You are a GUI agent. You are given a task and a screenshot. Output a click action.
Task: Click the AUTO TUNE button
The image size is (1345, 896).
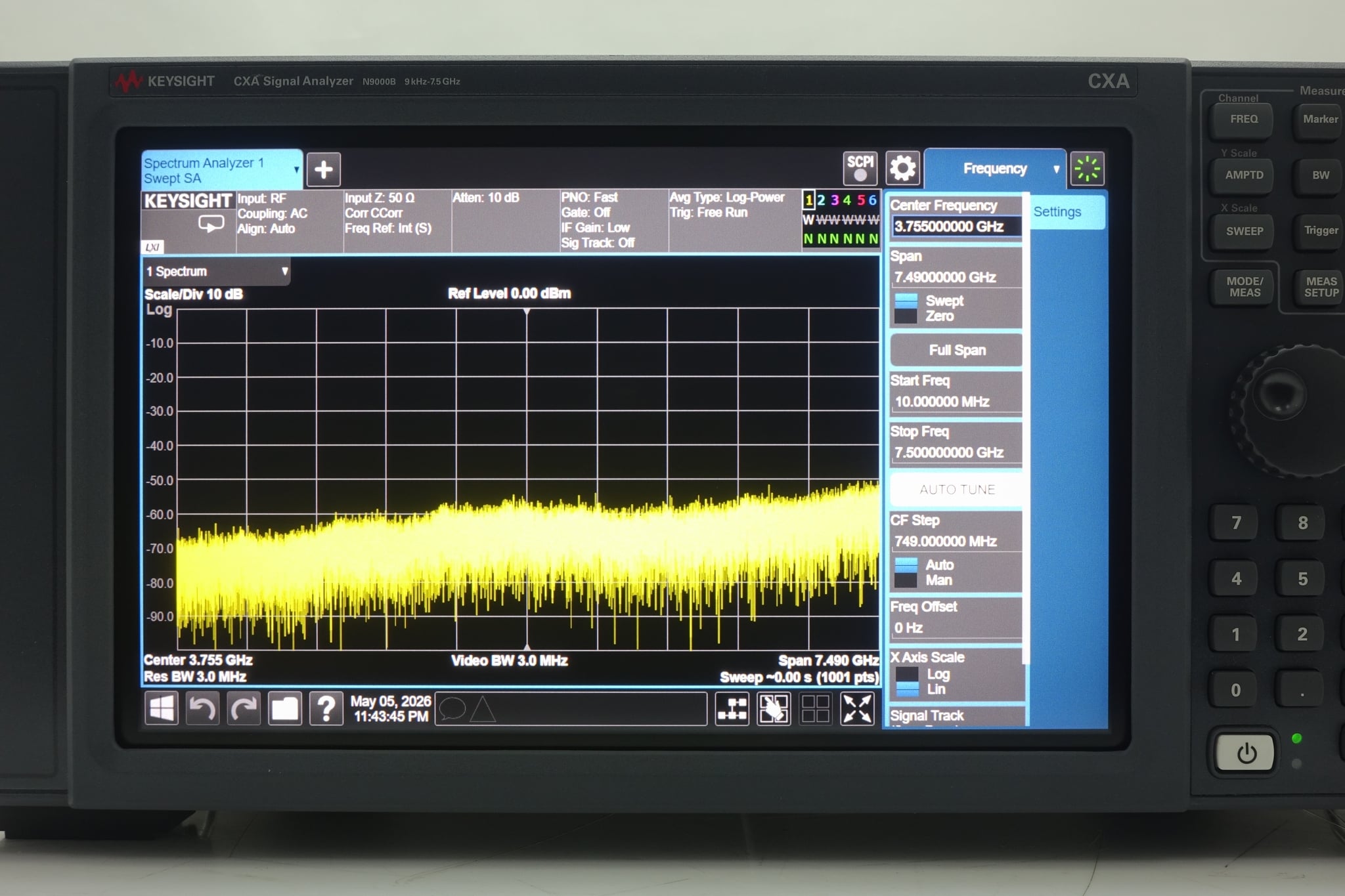click(x=957, y=490)
